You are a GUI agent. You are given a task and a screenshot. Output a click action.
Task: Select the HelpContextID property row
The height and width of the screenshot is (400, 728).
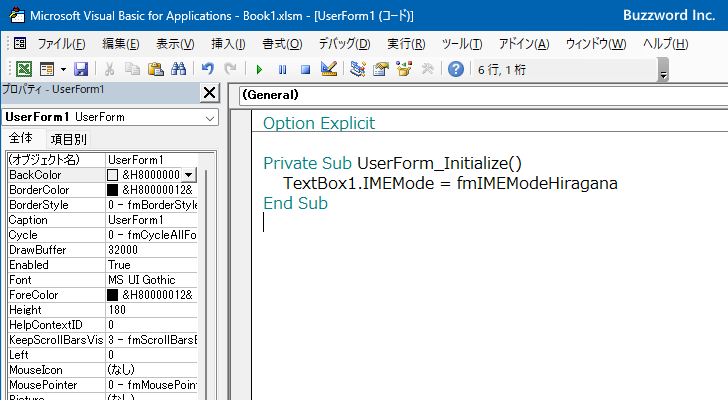(x=102, y=325)
